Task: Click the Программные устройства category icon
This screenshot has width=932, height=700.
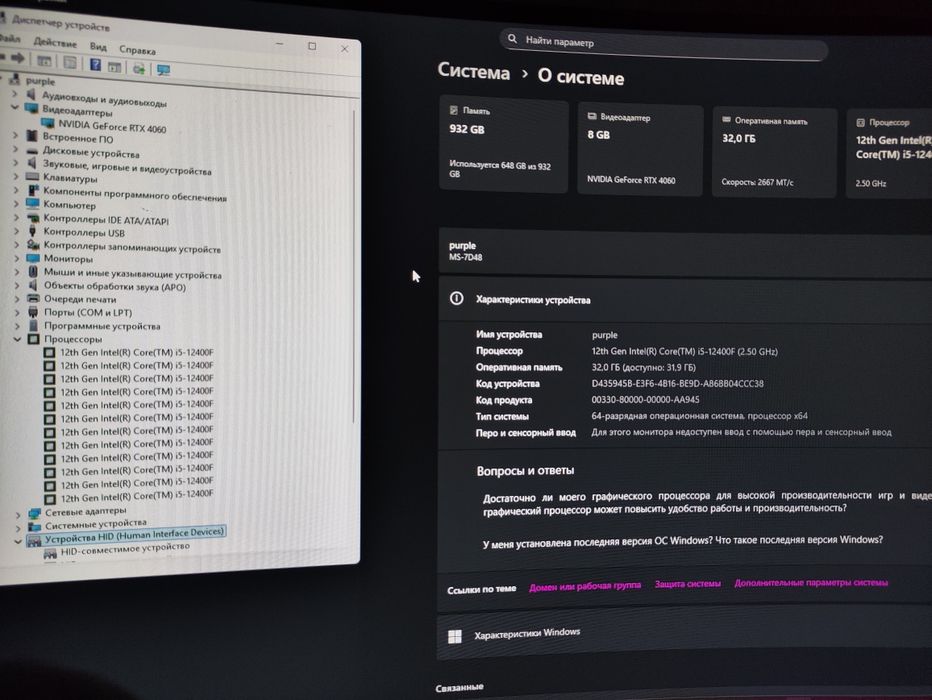Action: [x=33, y=325]
